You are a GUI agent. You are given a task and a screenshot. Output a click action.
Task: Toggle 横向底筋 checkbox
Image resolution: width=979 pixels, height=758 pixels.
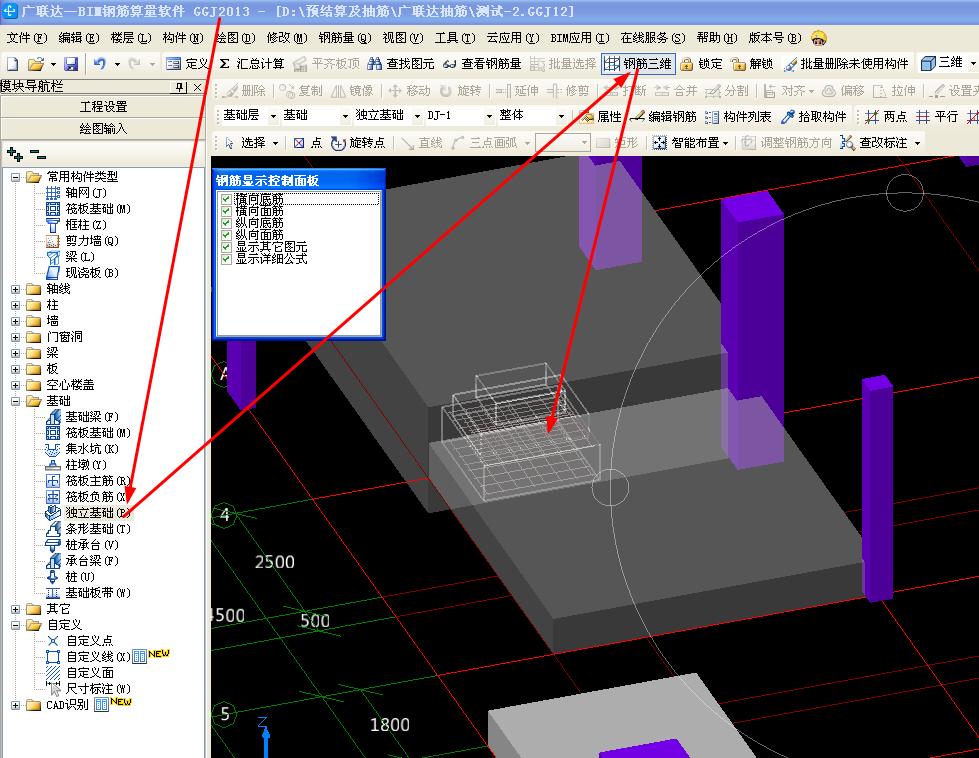(227, 199)
